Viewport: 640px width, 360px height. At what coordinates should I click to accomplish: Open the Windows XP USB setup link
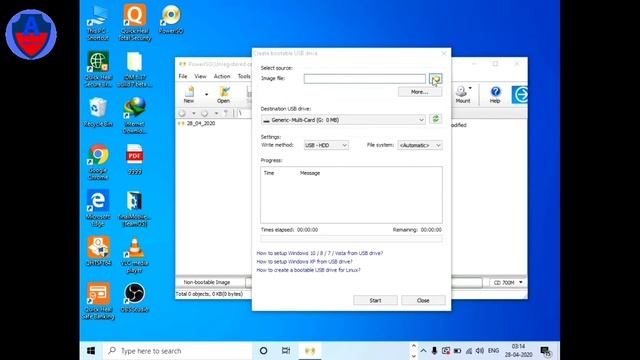tap(304, 262)
